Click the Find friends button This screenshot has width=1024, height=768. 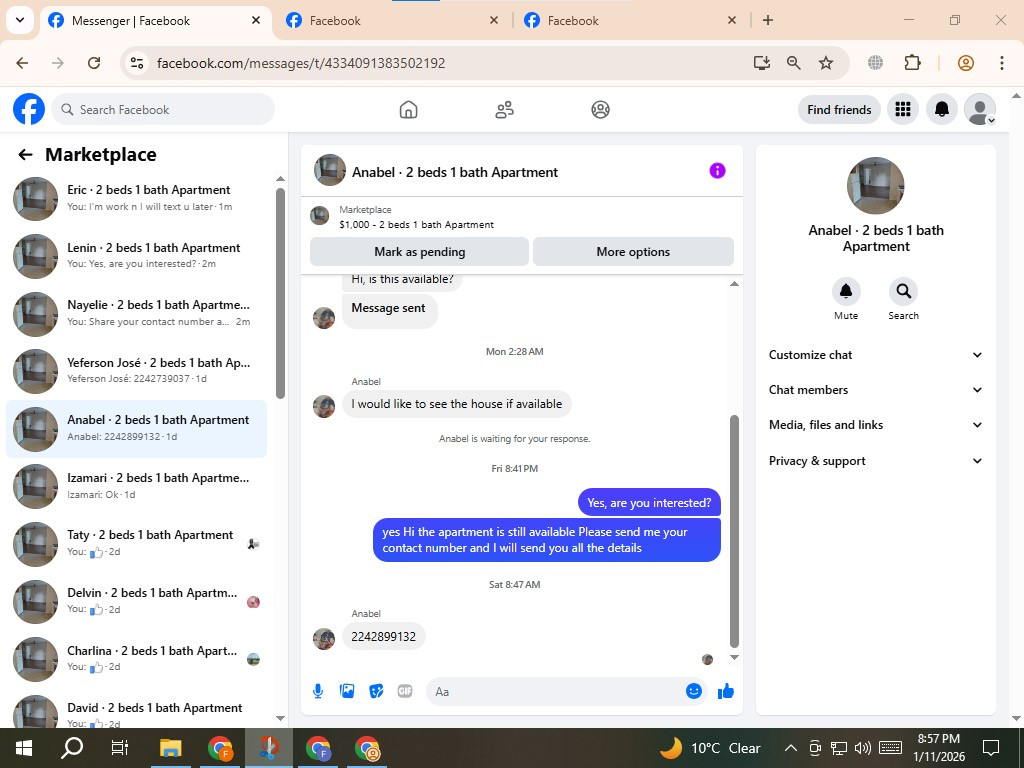[x=839, y=109]
